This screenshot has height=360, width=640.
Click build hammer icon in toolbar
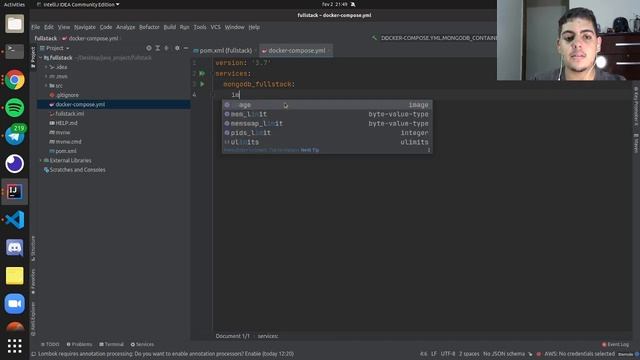pos(374,38)
